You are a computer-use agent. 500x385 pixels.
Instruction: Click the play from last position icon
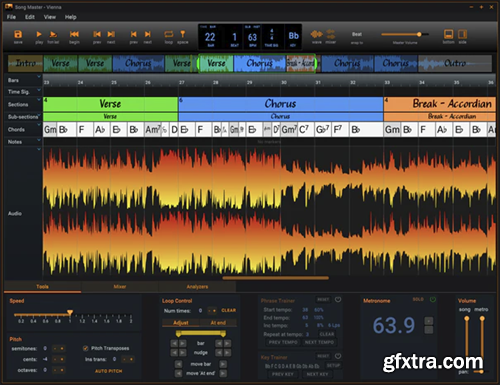pyautogui.click(x=53, y=34)
